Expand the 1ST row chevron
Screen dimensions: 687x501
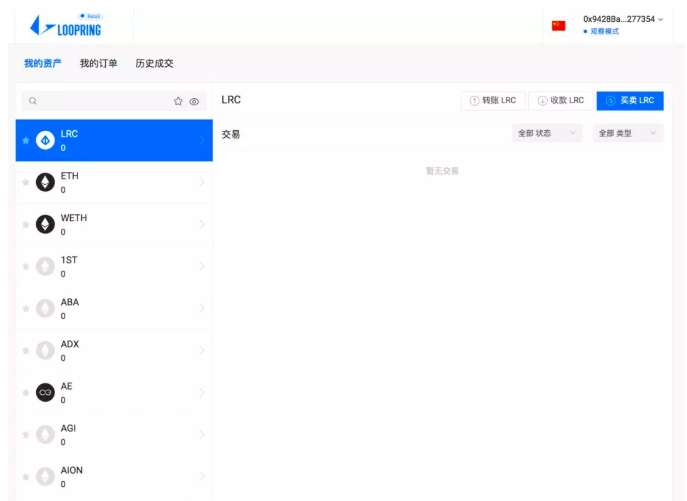point(202,266)
